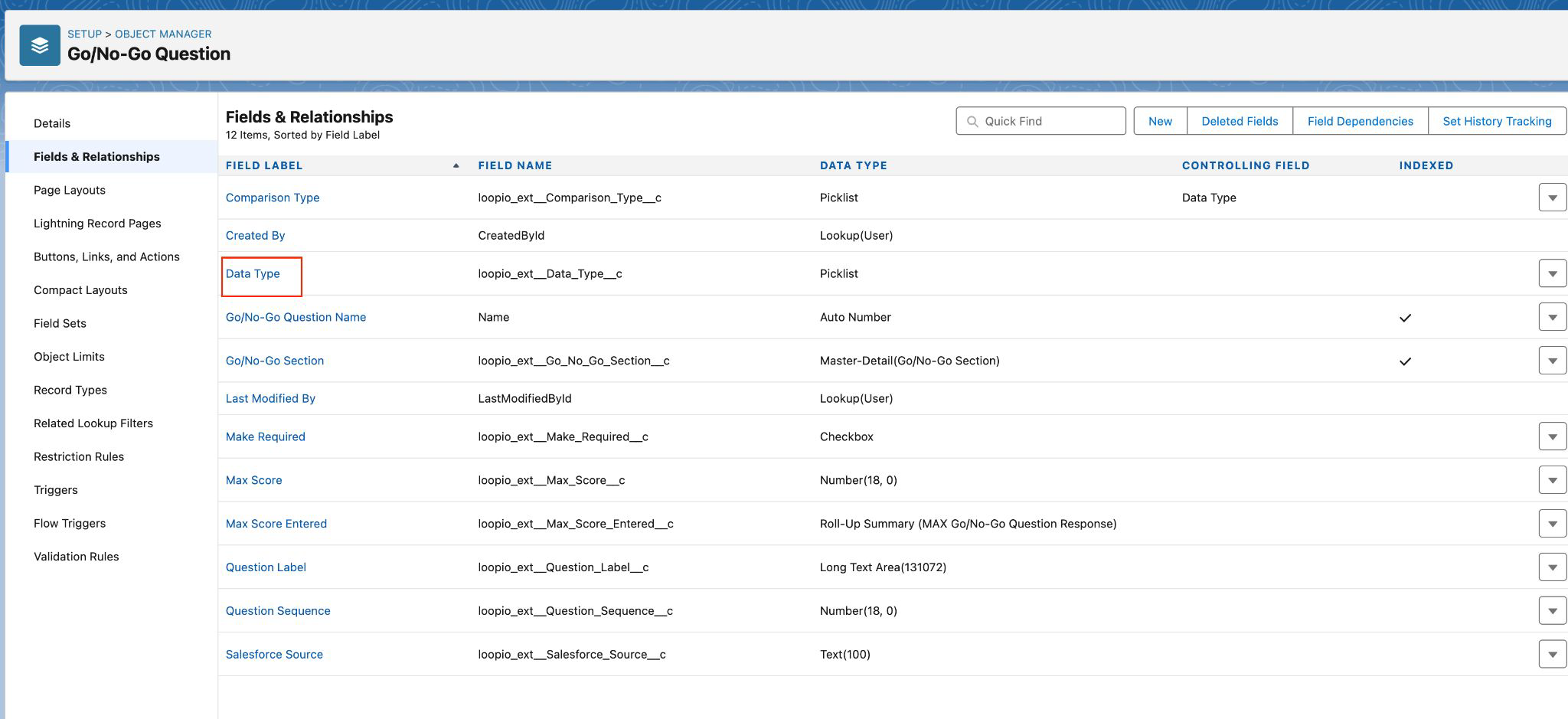Open Lightning Record Pages
1568x719 pixels.
97,223
